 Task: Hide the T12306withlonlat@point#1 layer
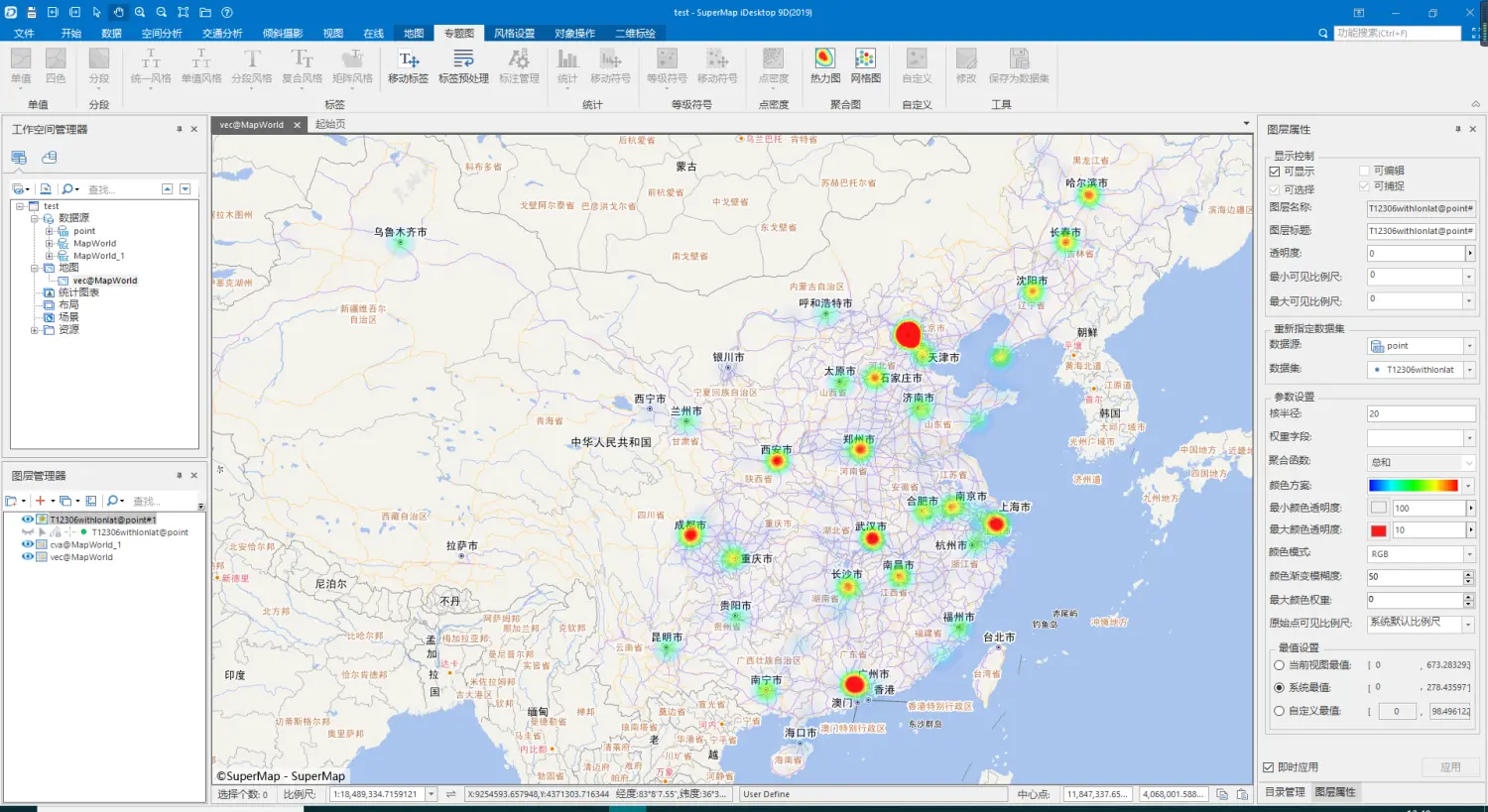pos(27,520)
